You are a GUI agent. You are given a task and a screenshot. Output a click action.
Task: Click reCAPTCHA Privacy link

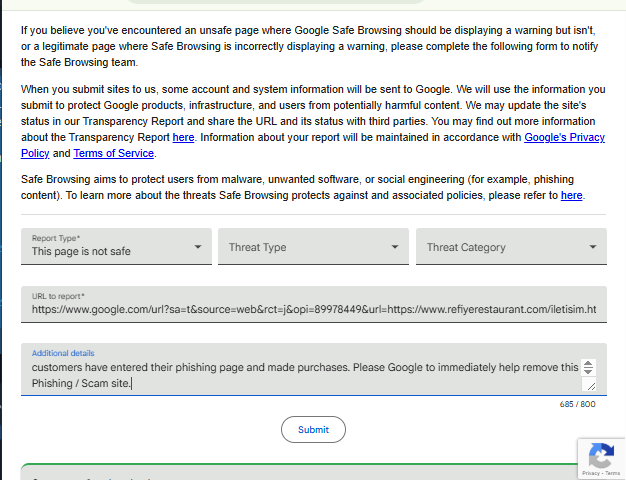coord(588,473)
